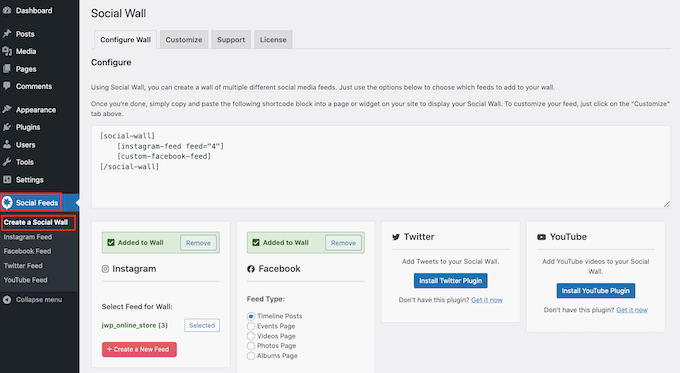Image resolution: width=680 pixels, height=373 pixels.
Task: Follow YouTube Get it now link
Action: click(632, 310)
